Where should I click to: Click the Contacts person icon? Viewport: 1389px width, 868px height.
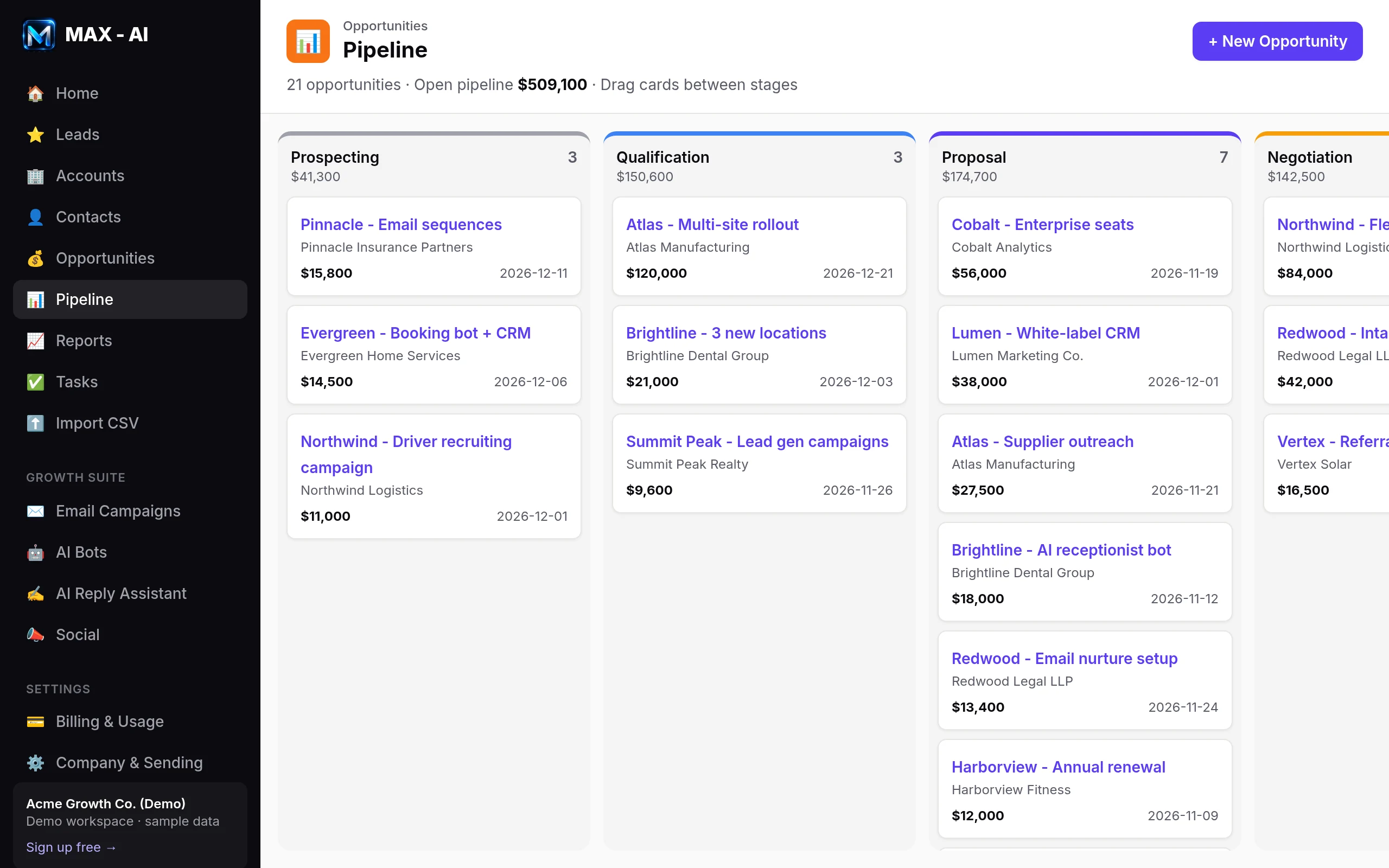pos(36,217)
